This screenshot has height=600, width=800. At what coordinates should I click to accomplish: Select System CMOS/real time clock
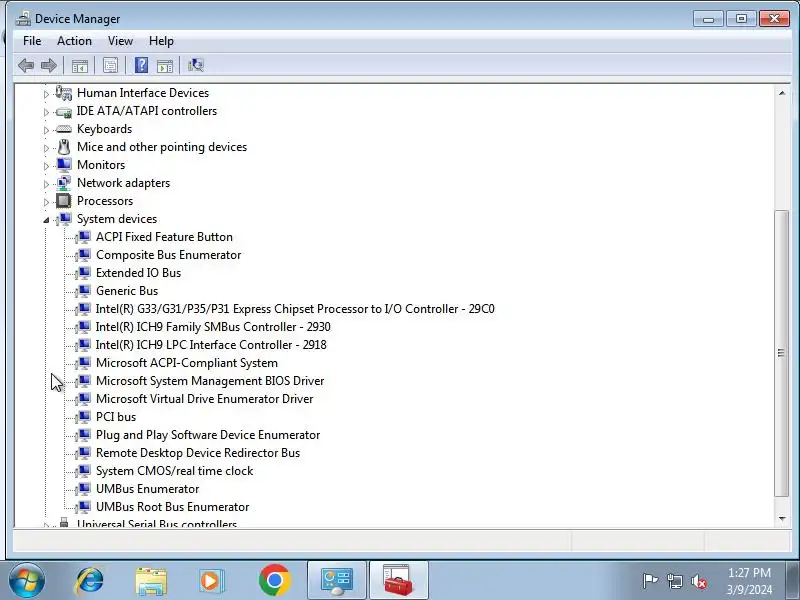[174, 471]
